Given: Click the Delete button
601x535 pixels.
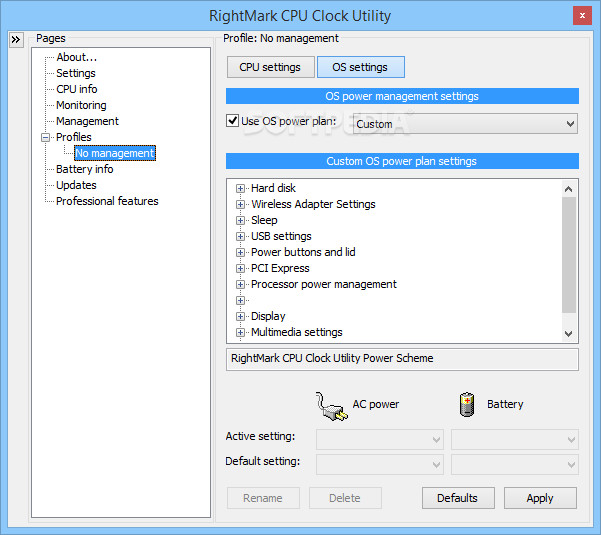Looking at the screenshot, I should [345, 498].
